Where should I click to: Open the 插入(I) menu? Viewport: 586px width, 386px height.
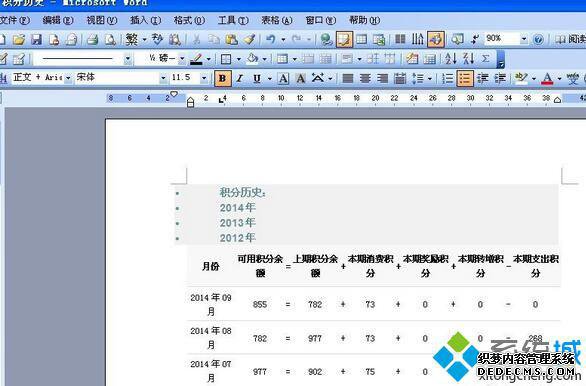(145, 20)
